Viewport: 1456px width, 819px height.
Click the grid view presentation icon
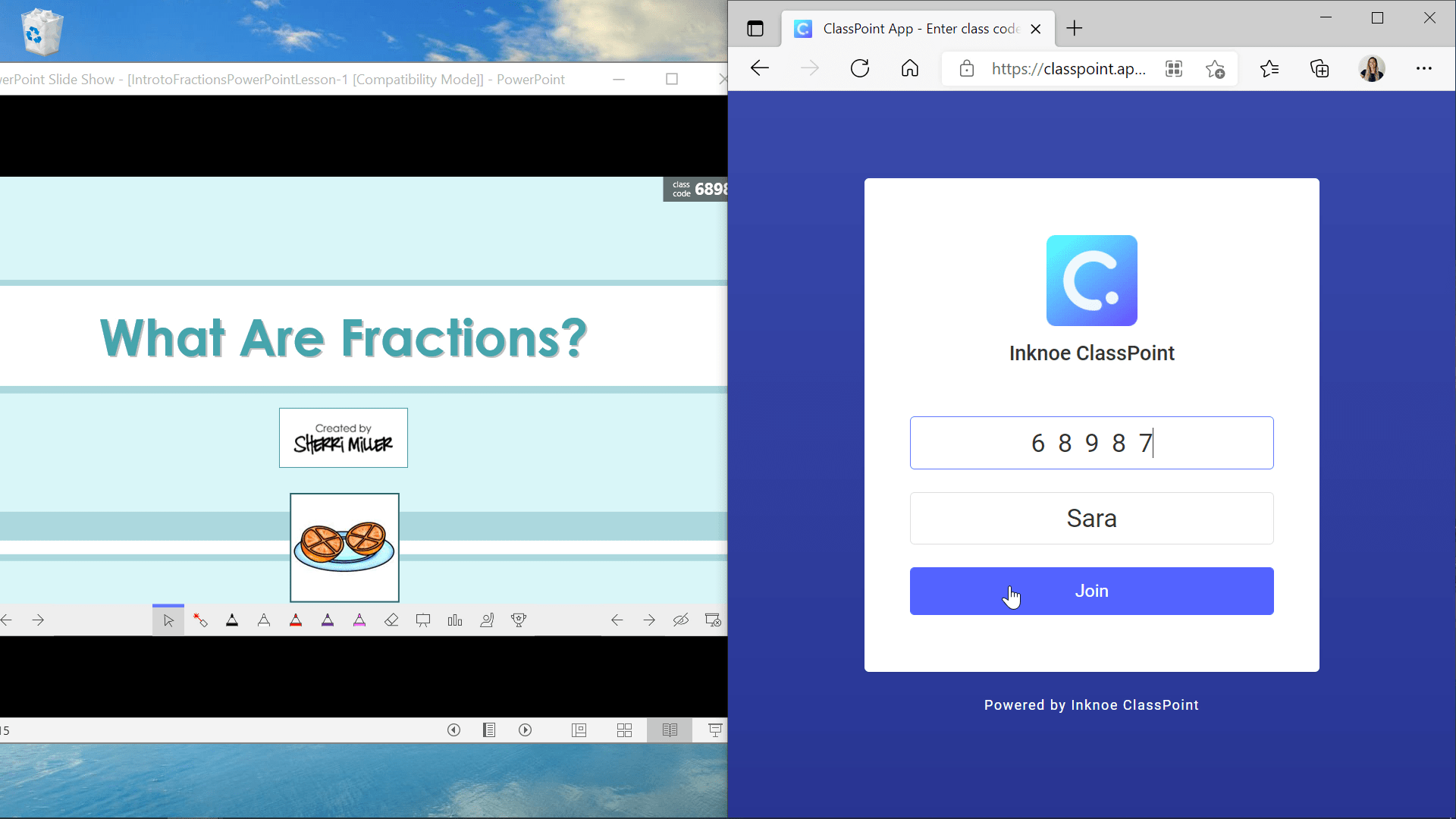click(624, 730)
